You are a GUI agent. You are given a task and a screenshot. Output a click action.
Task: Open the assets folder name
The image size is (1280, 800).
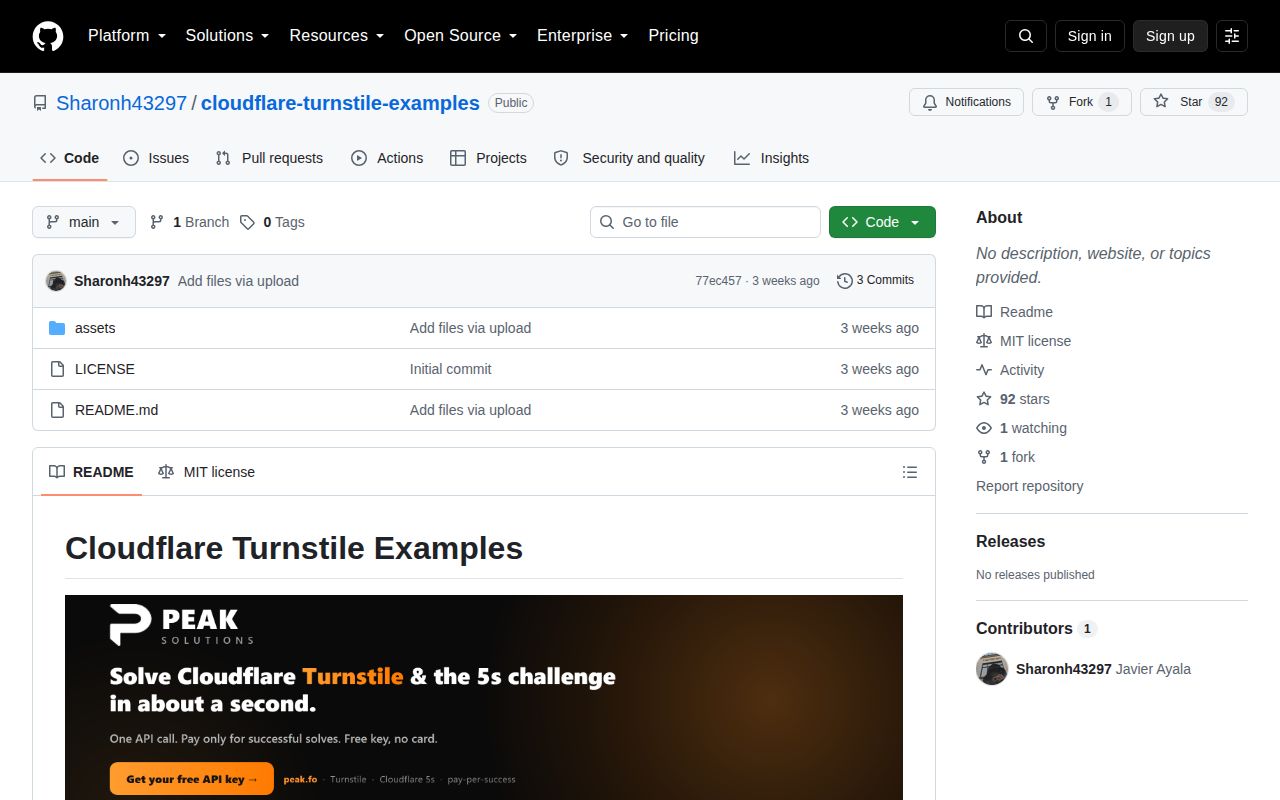coord(95,328)
